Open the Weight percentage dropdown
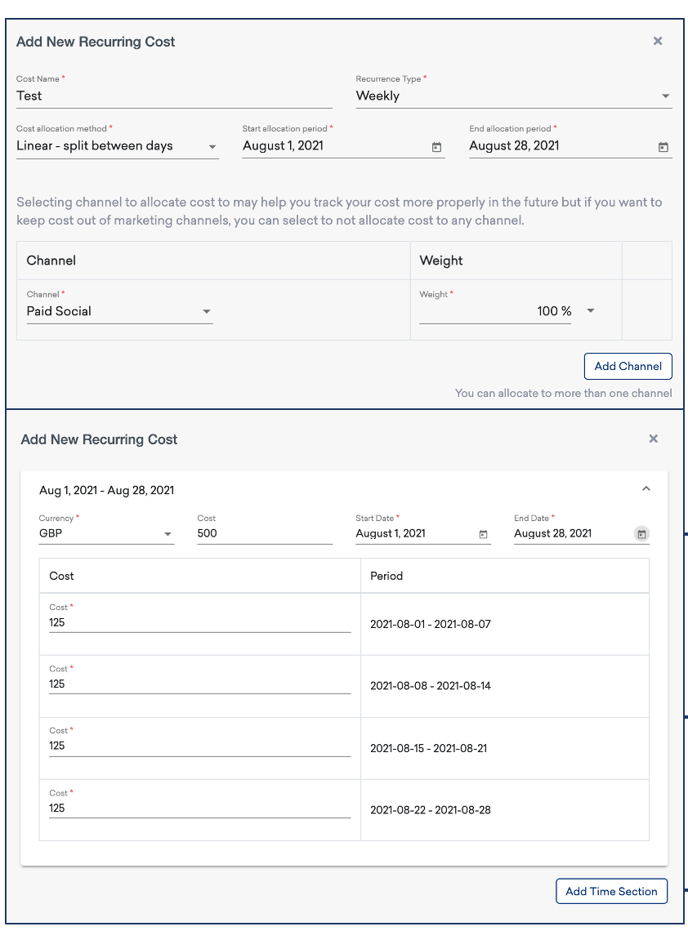The width and height of the screenshot is (688, 931). pos(589,311)
